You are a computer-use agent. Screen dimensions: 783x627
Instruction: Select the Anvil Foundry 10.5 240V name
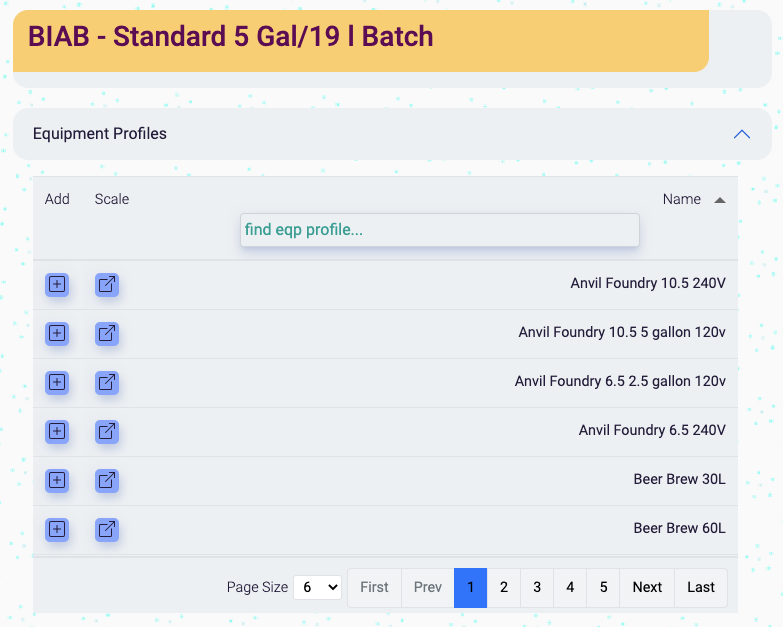[x=648, y=284]
